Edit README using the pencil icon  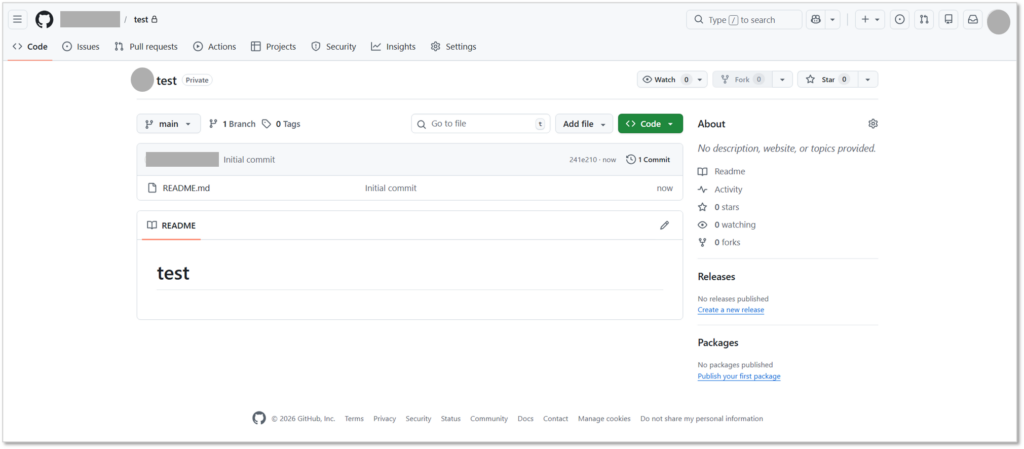pyautogui.click(x=664, y=226)
